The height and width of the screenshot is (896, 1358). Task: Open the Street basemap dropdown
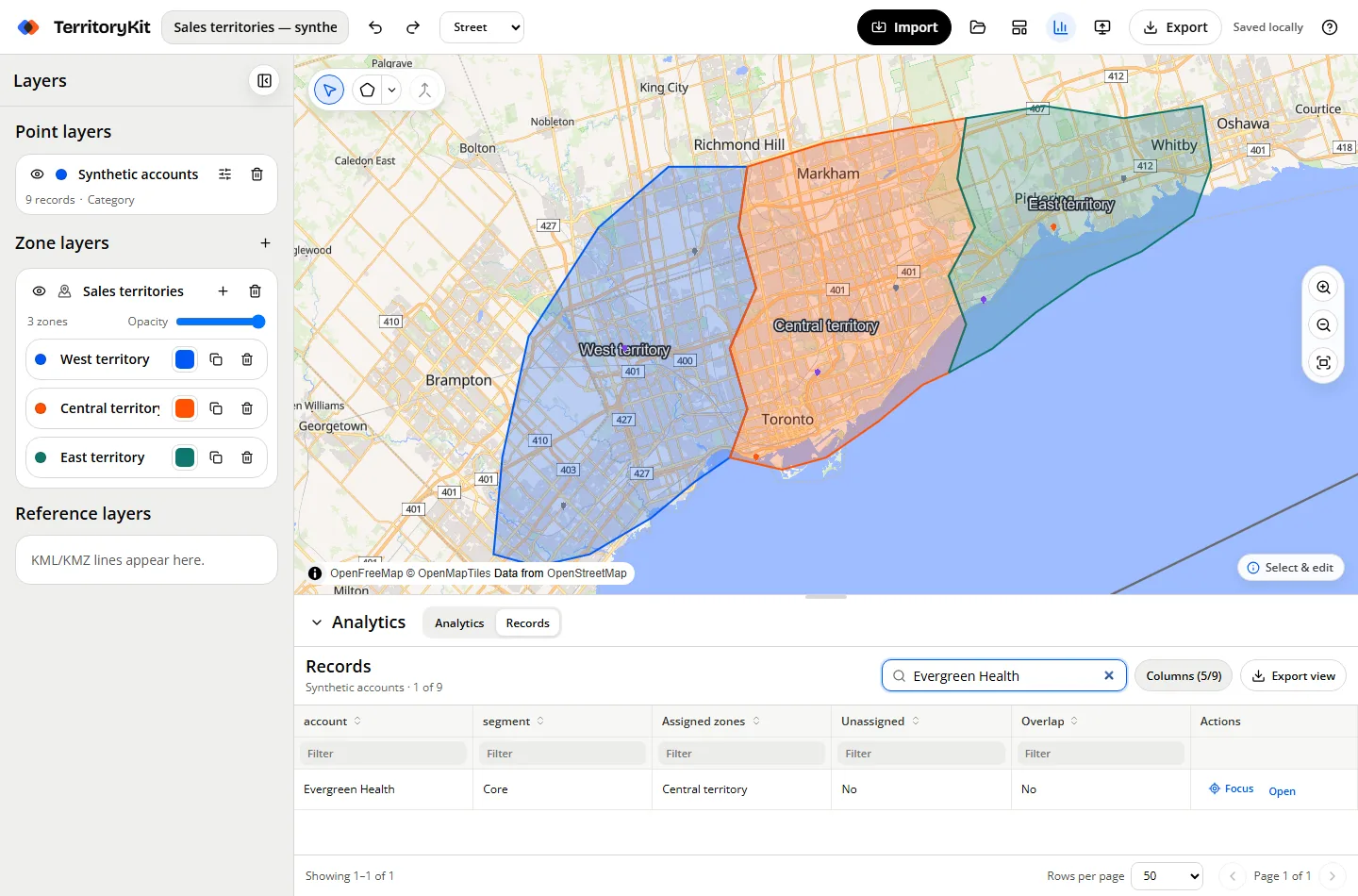[x=482, y=27]
